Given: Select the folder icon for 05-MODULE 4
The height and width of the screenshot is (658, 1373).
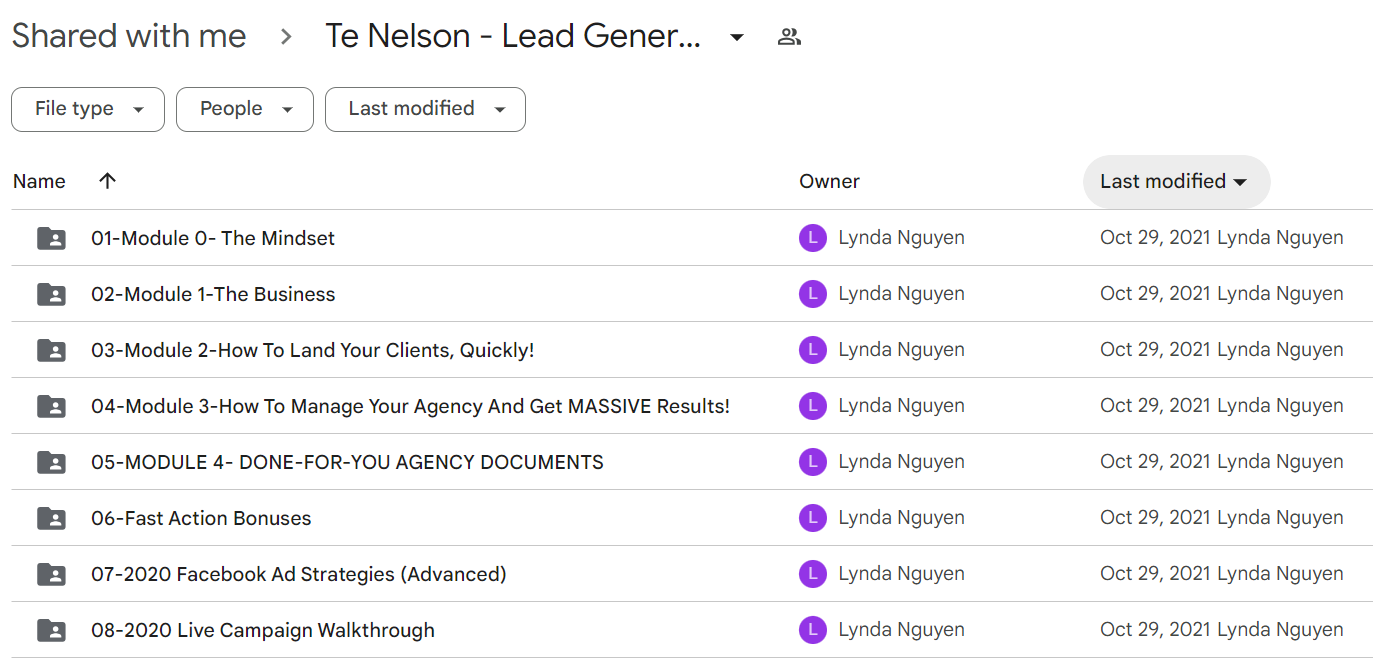Looking at the screenshot, I should coord(51,462).
